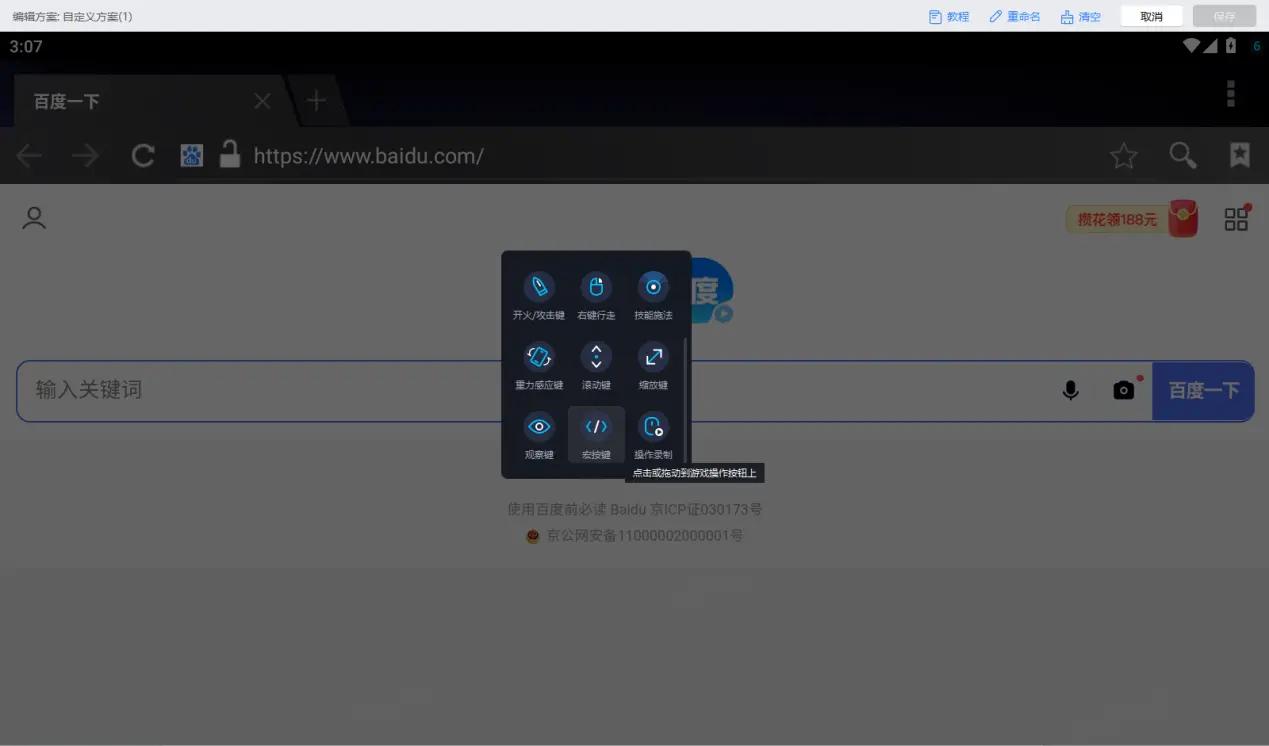The width and height of the screenshot is (1269, 746).
Task: Open bookmarks with the ribbon-star icon
Action: [x=1240, y=155]
